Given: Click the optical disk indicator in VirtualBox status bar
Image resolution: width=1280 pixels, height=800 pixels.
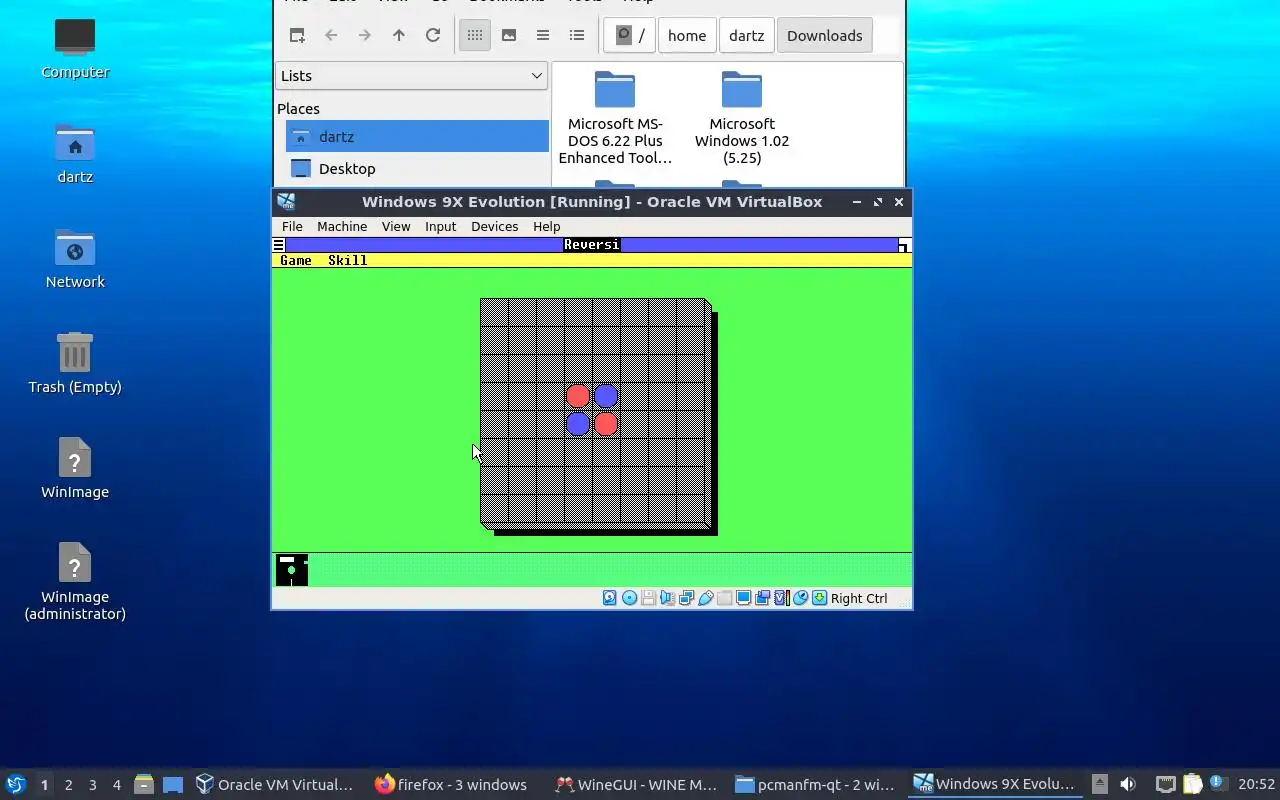Looking at the screenshot, I should pos(629,598).
